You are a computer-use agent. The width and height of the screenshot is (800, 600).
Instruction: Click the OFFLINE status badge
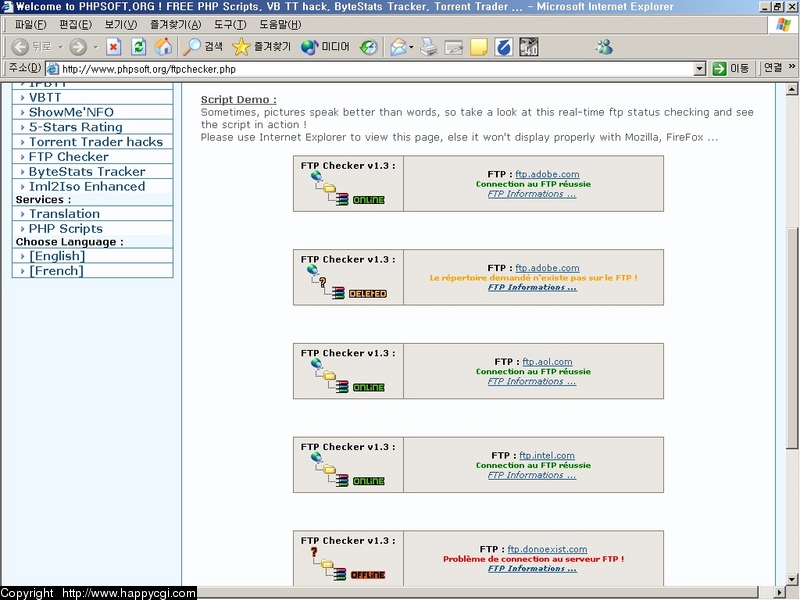[368, 575]
